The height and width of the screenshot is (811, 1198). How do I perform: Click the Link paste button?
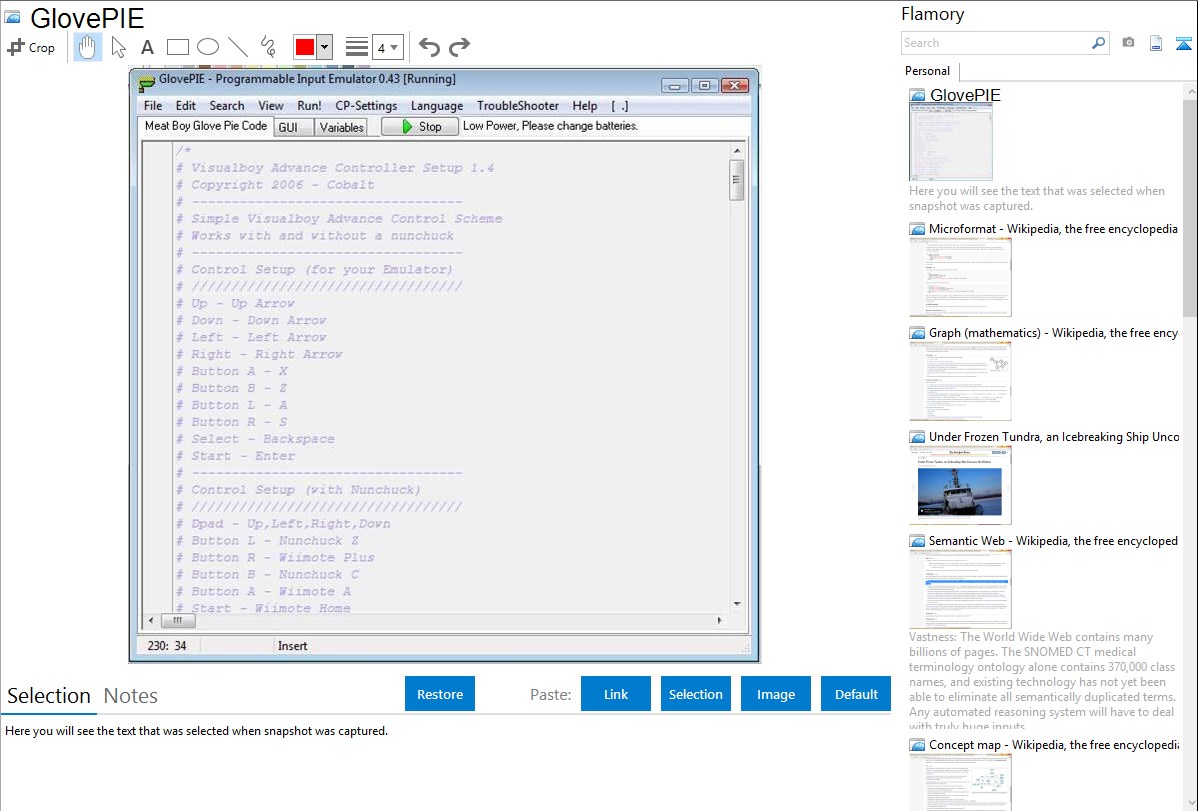click(616, 694)
